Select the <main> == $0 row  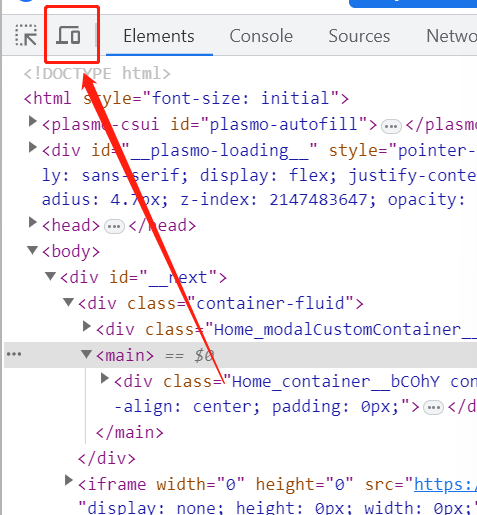(240, 355)
